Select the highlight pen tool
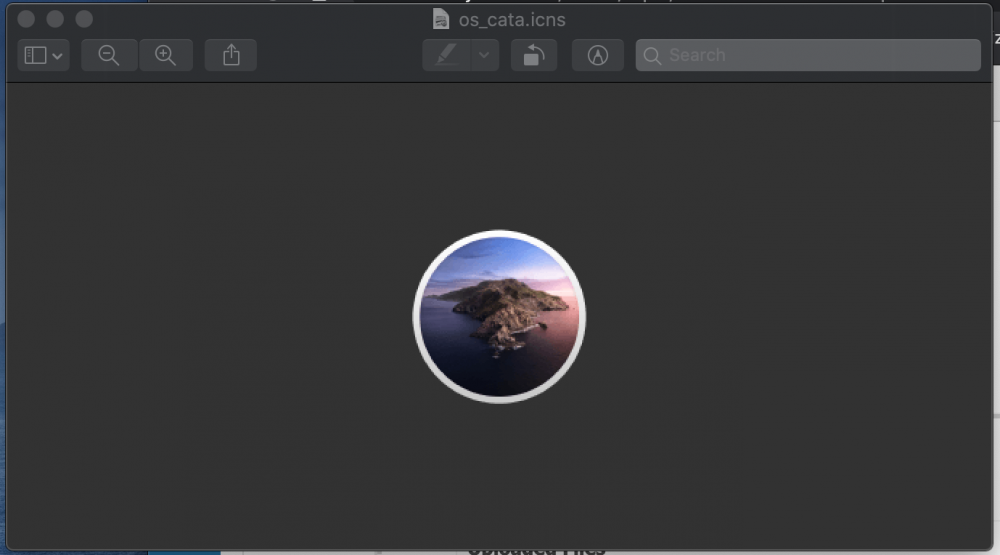 (x=446, y=56)
